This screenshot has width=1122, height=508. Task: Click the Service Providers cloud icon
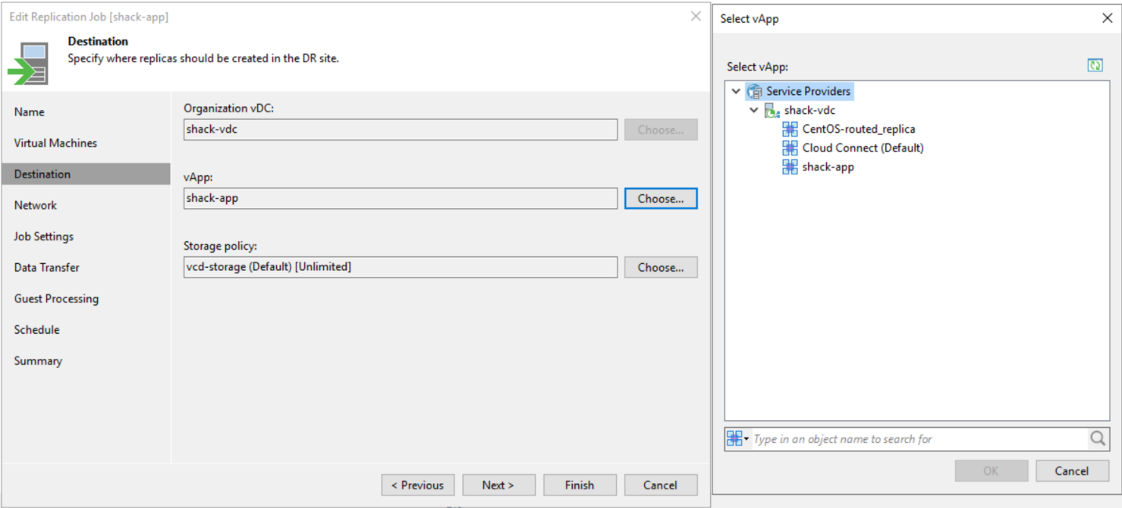click(x=754, y=92)
